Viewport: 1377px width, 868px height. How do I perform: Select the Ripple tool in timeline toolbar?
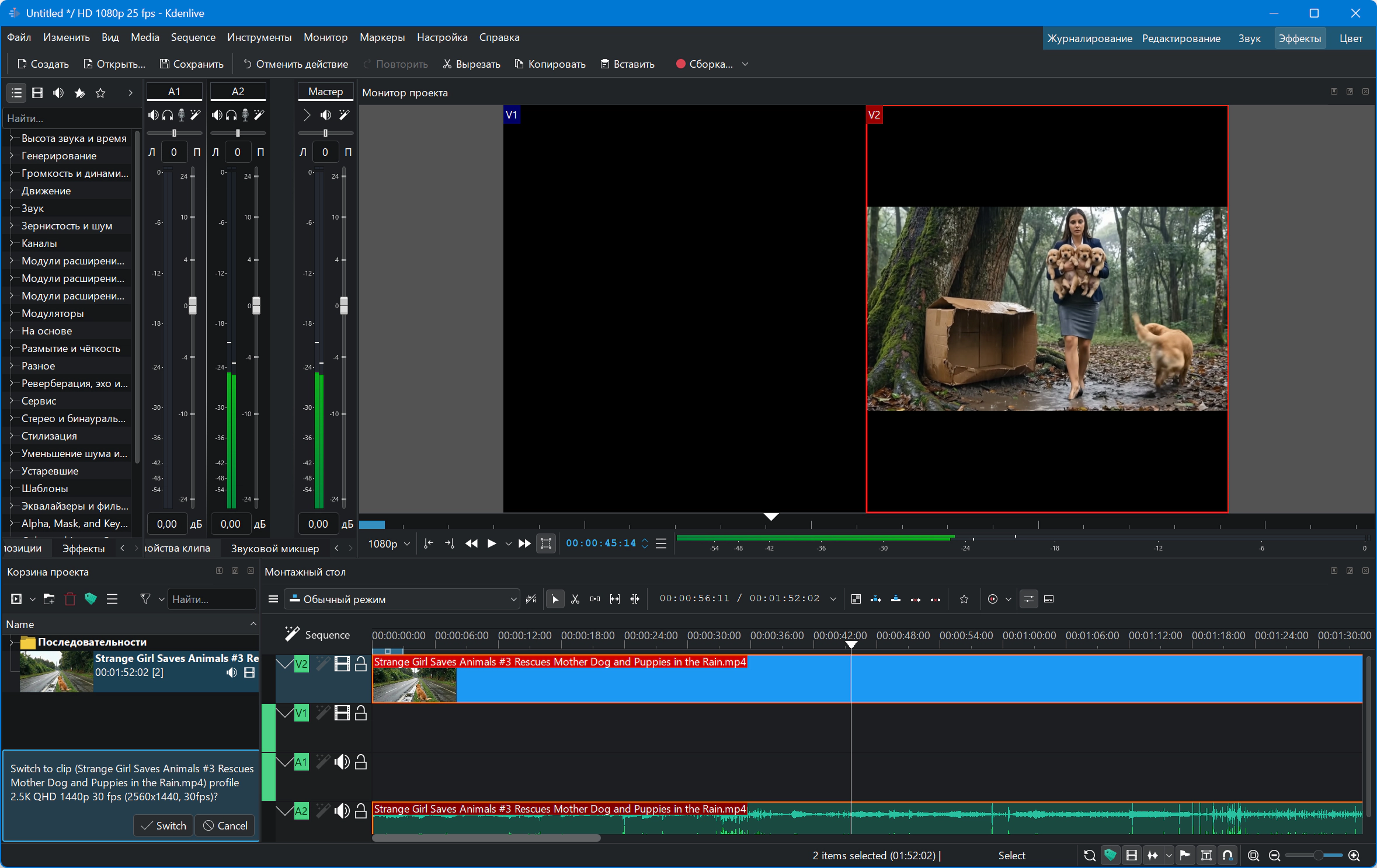coord(635,599)
